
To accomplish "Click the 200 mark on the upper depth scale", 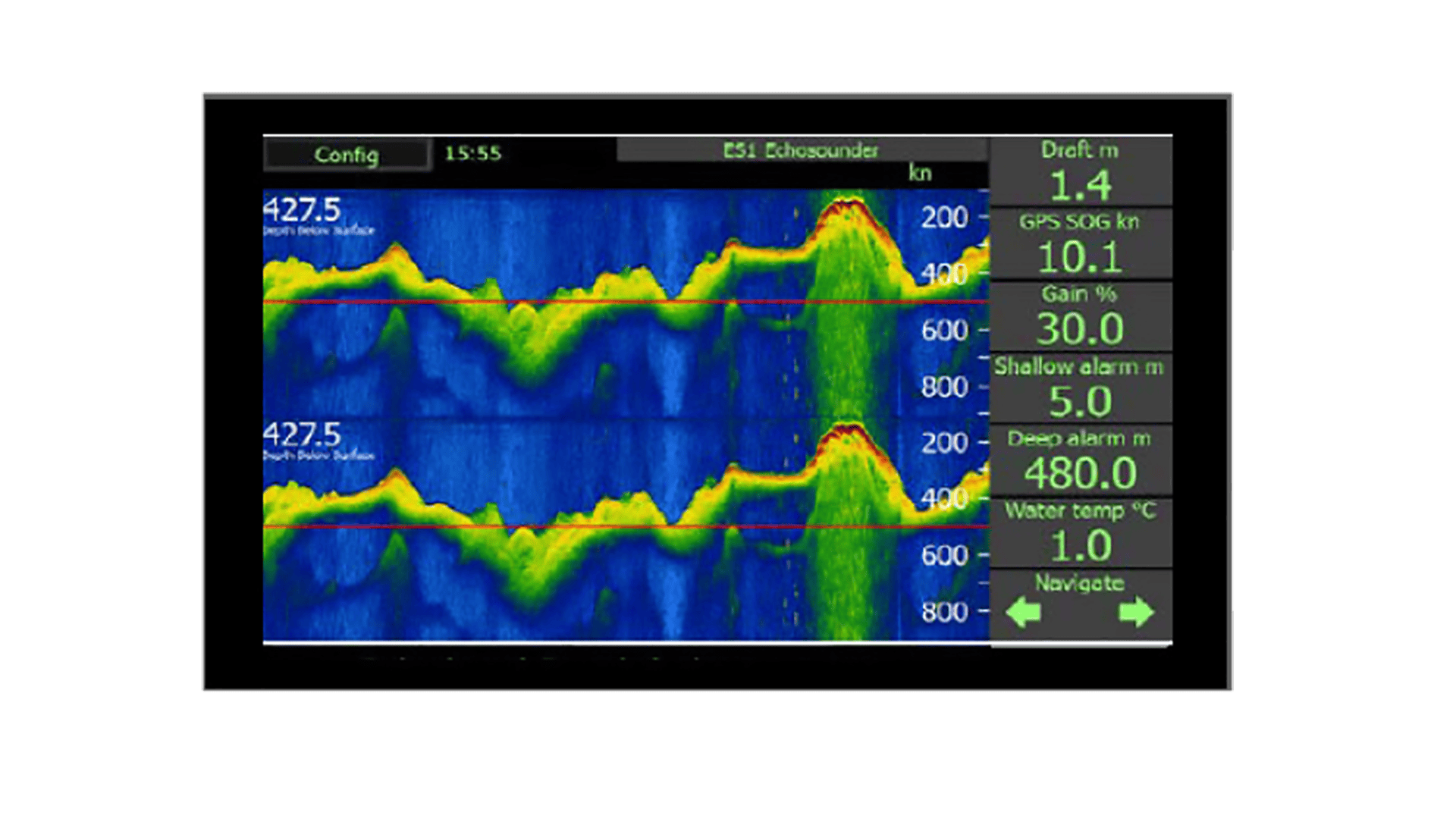I will pos(944,218).
